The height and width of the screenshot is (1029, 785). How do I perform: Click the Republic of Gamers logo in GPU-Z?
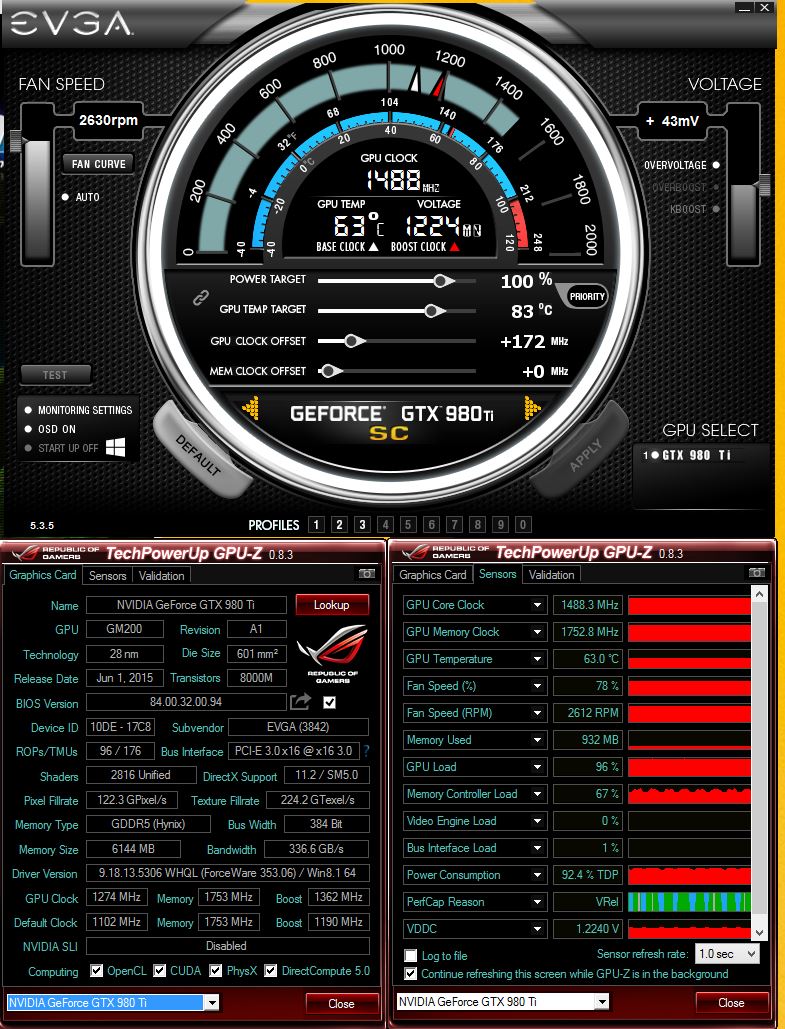pyautogui.click(x=333, y=652)
